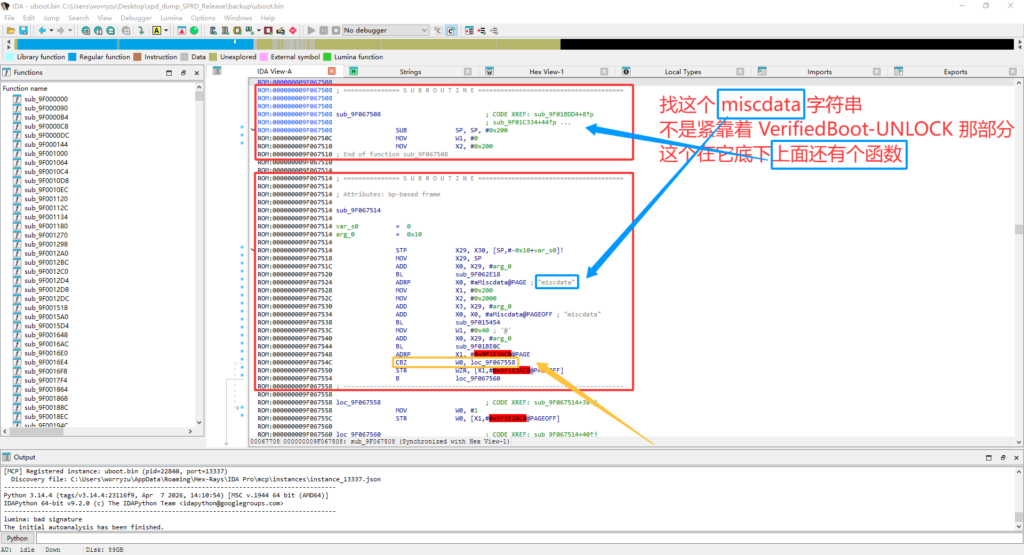
Task: Click the blue Jump back arrow
Action: (42, 31)
